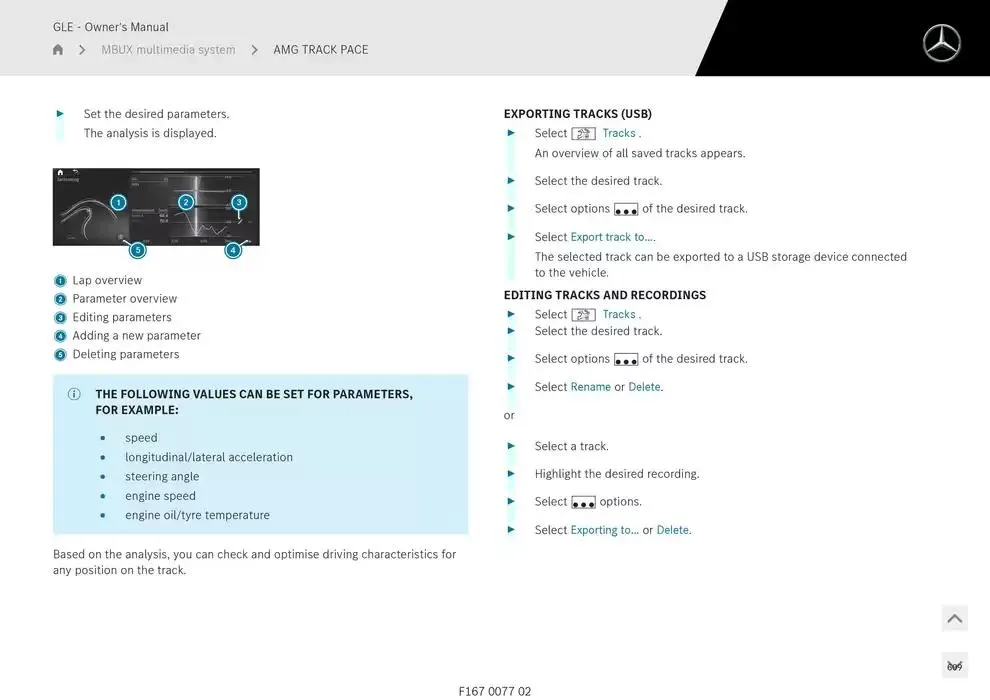Viewport: 990px width, 700px height.
Task: Click the Export track to… link
Action: (612, 237)
